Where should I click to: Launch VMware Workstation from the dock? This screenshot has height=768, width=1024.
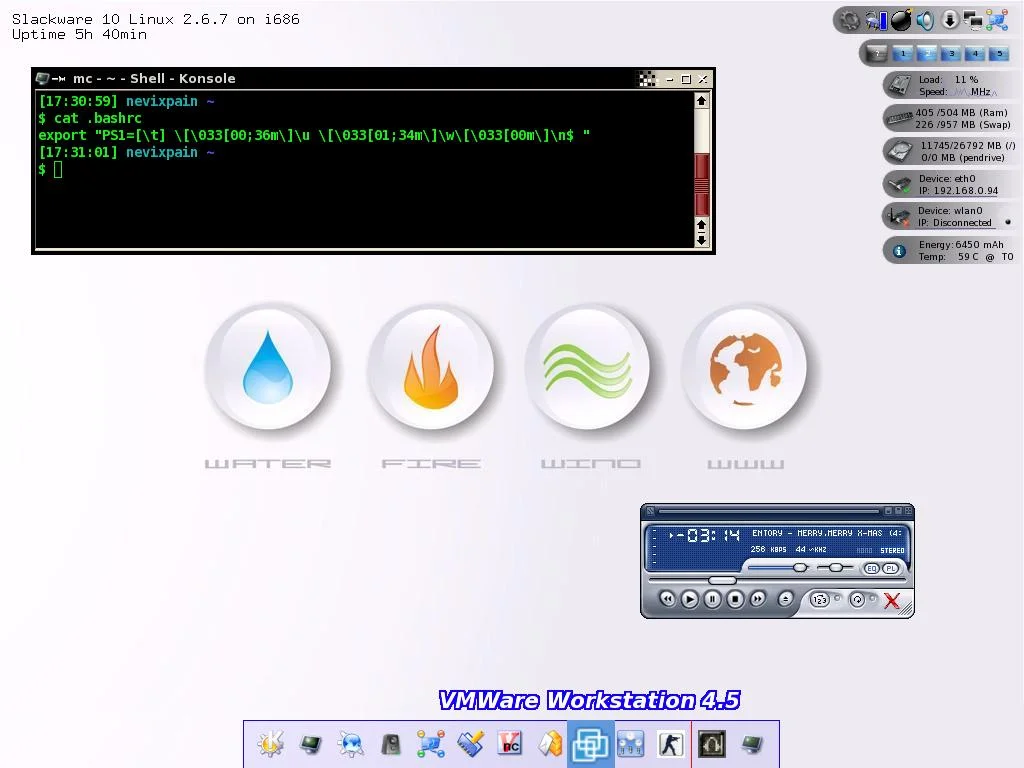pos(590,744)
